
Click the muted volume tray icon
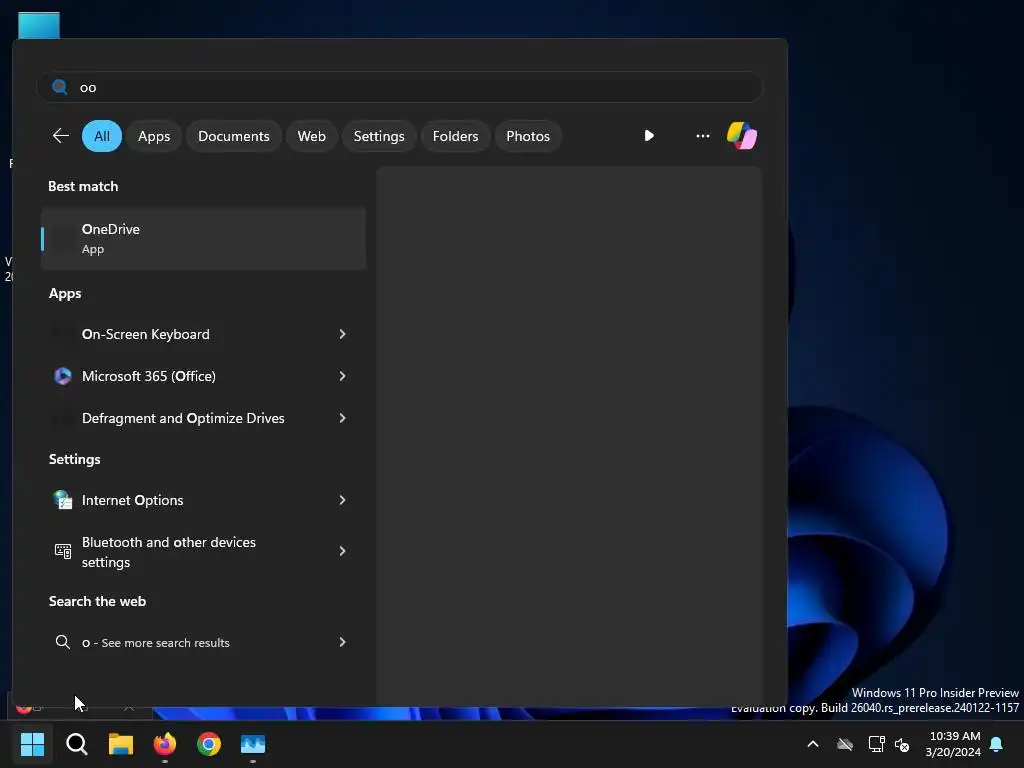coord(902,744)
